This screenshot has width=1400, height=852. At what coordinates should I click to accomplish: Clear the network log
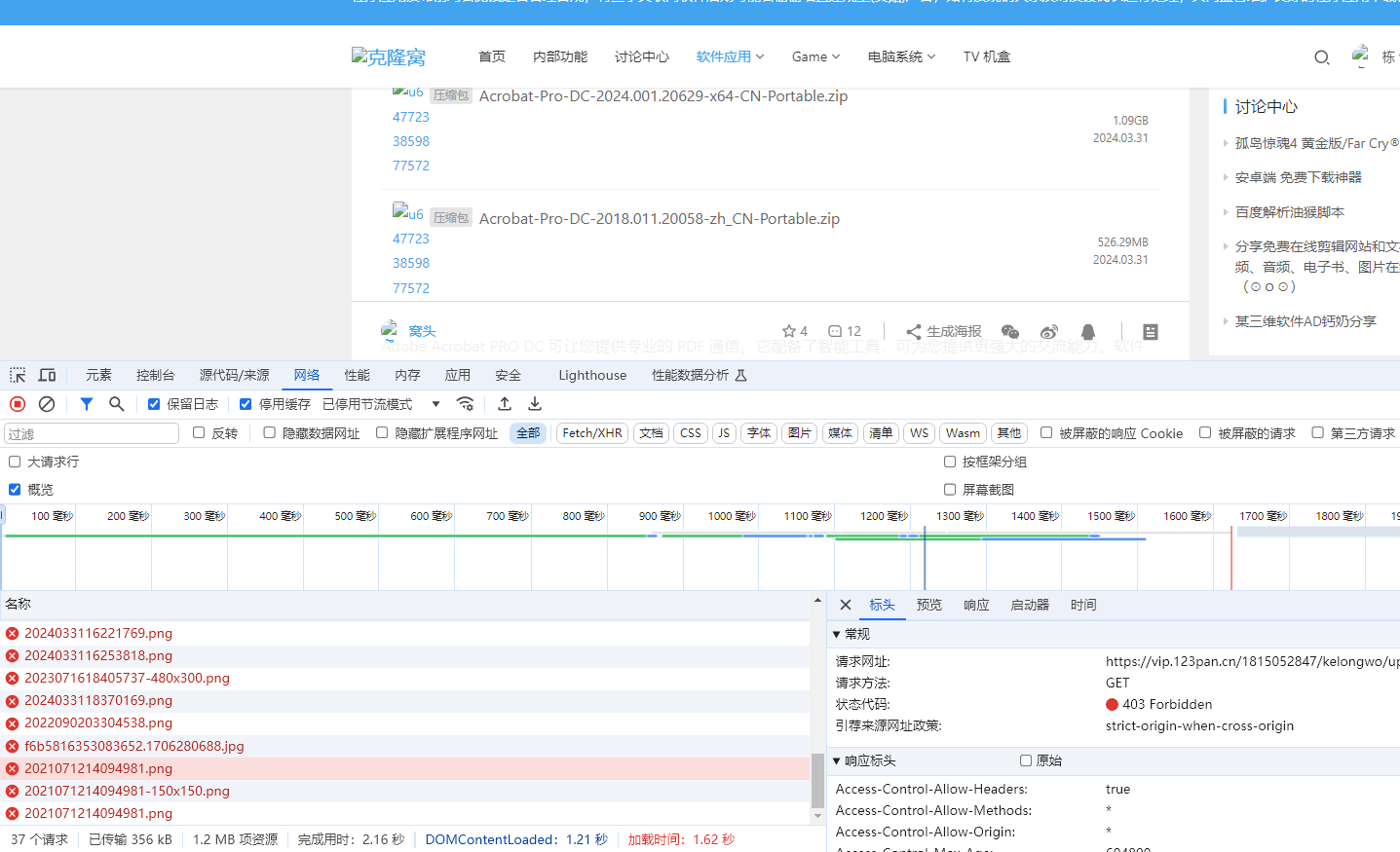47,404
